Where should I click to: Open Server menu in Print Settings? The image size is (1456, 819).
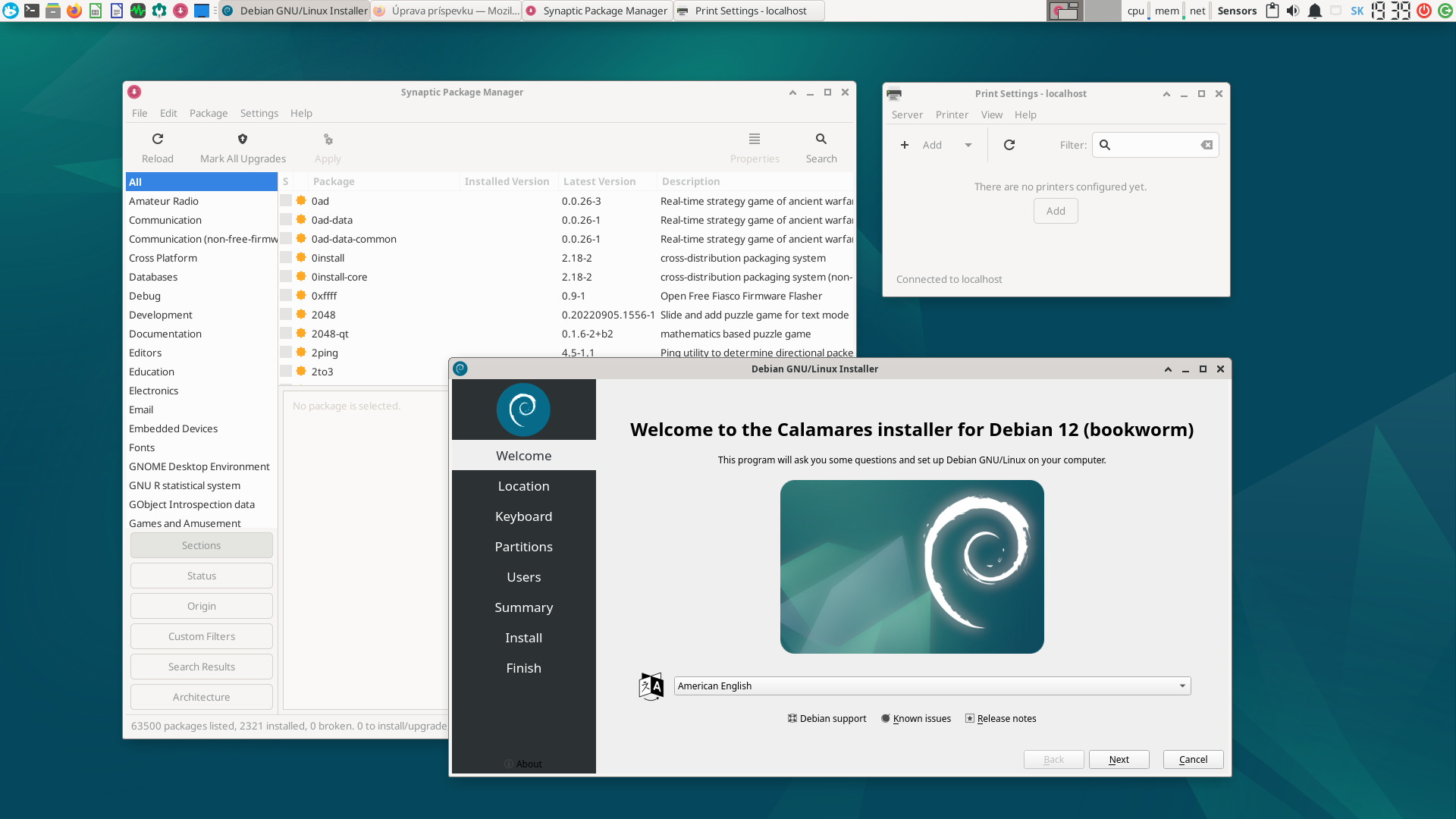pyautogui.click(x=907, y=115)
